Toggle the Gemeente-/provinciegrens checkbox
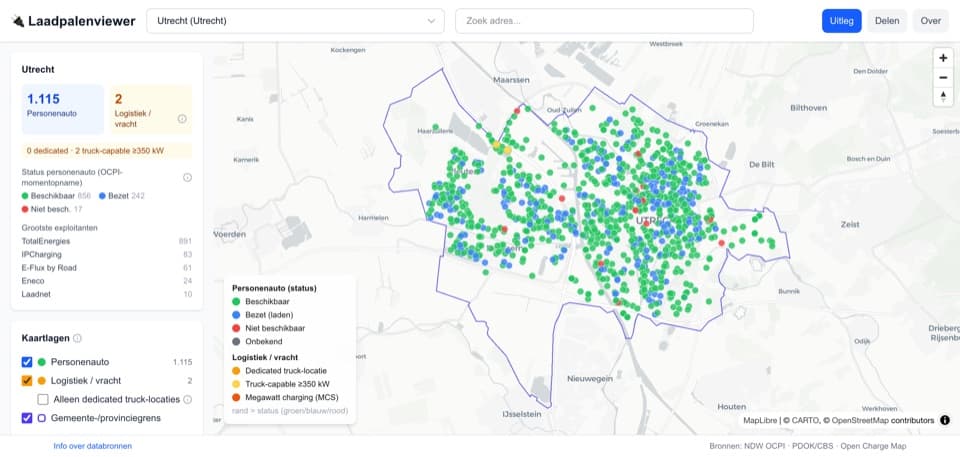 27,418
